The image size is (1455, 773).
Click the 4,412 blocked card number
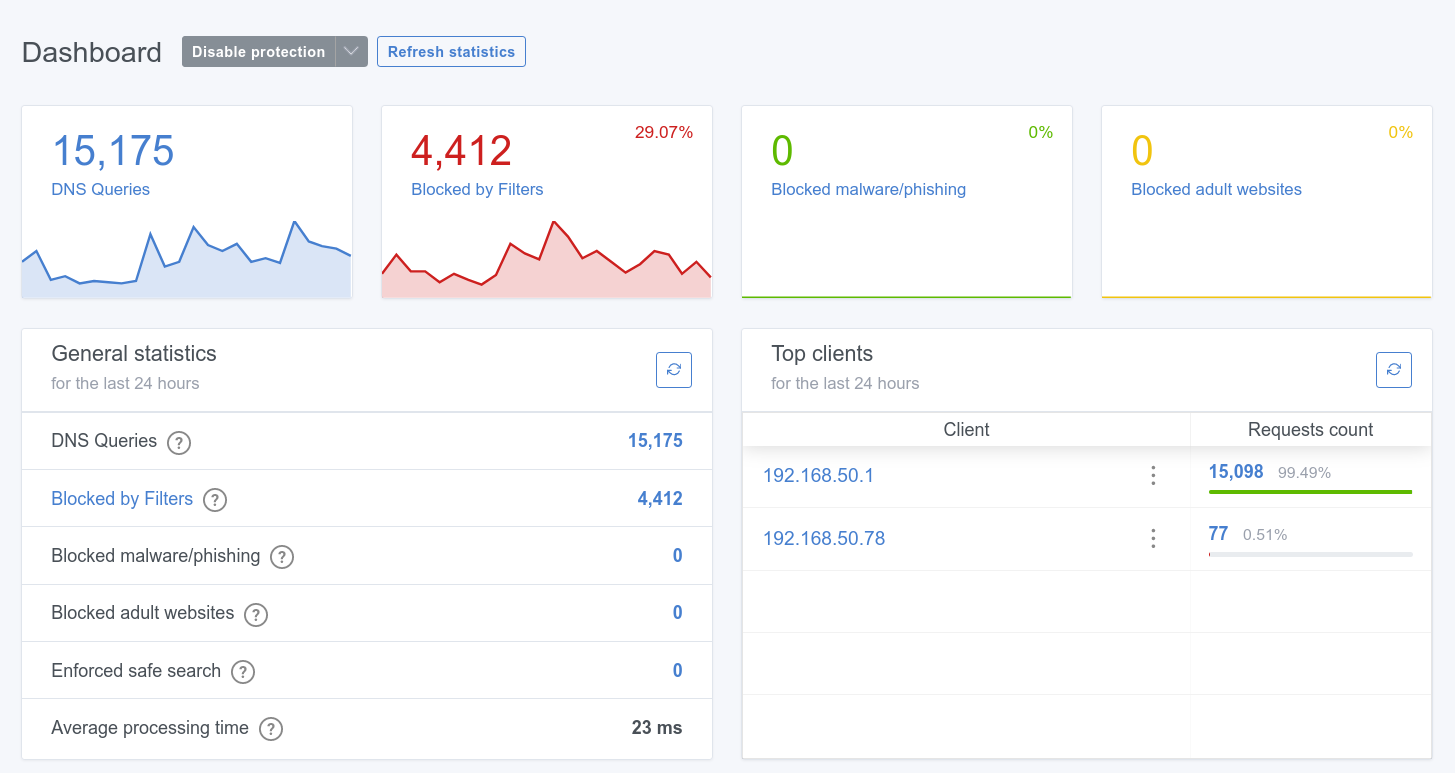point(461,151)
